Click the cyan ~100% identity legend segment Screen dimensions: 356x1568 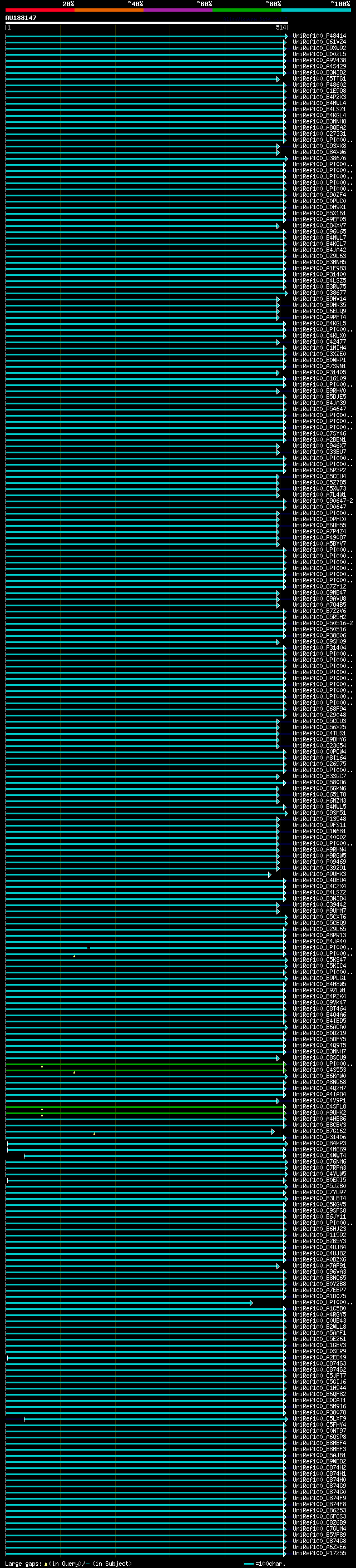click(x=316, y=10)
